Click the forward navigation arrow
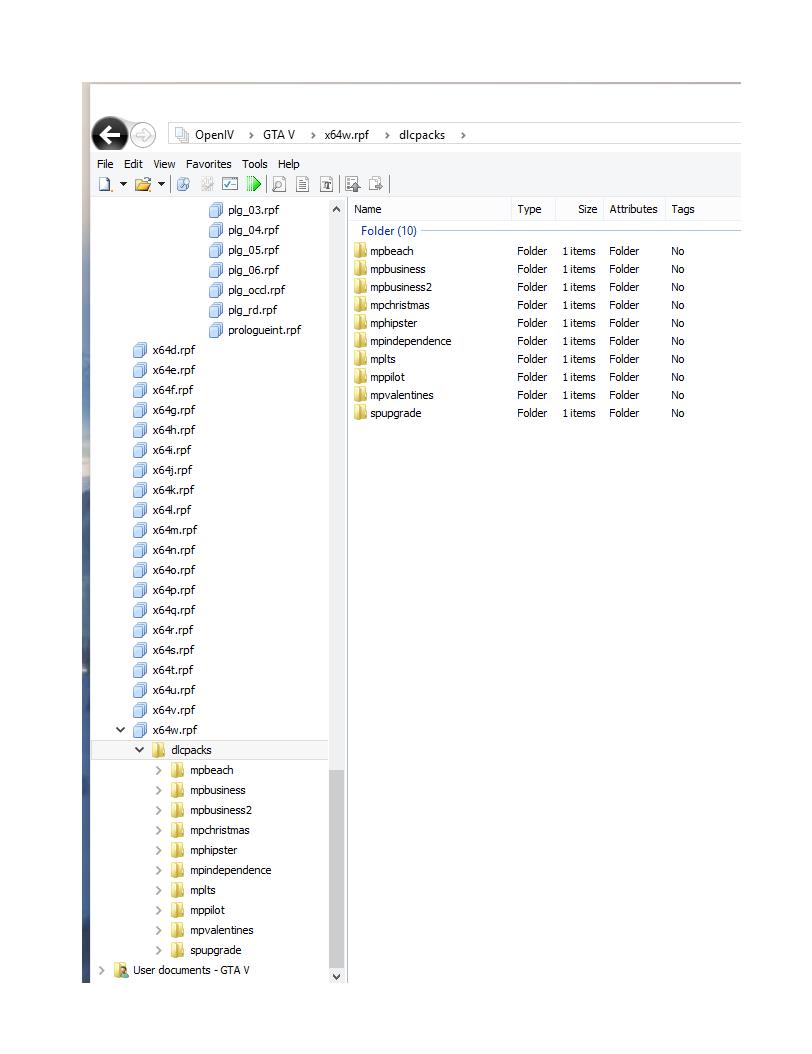The width and height of the screenshot is (812, 1054). coord(143,135)
